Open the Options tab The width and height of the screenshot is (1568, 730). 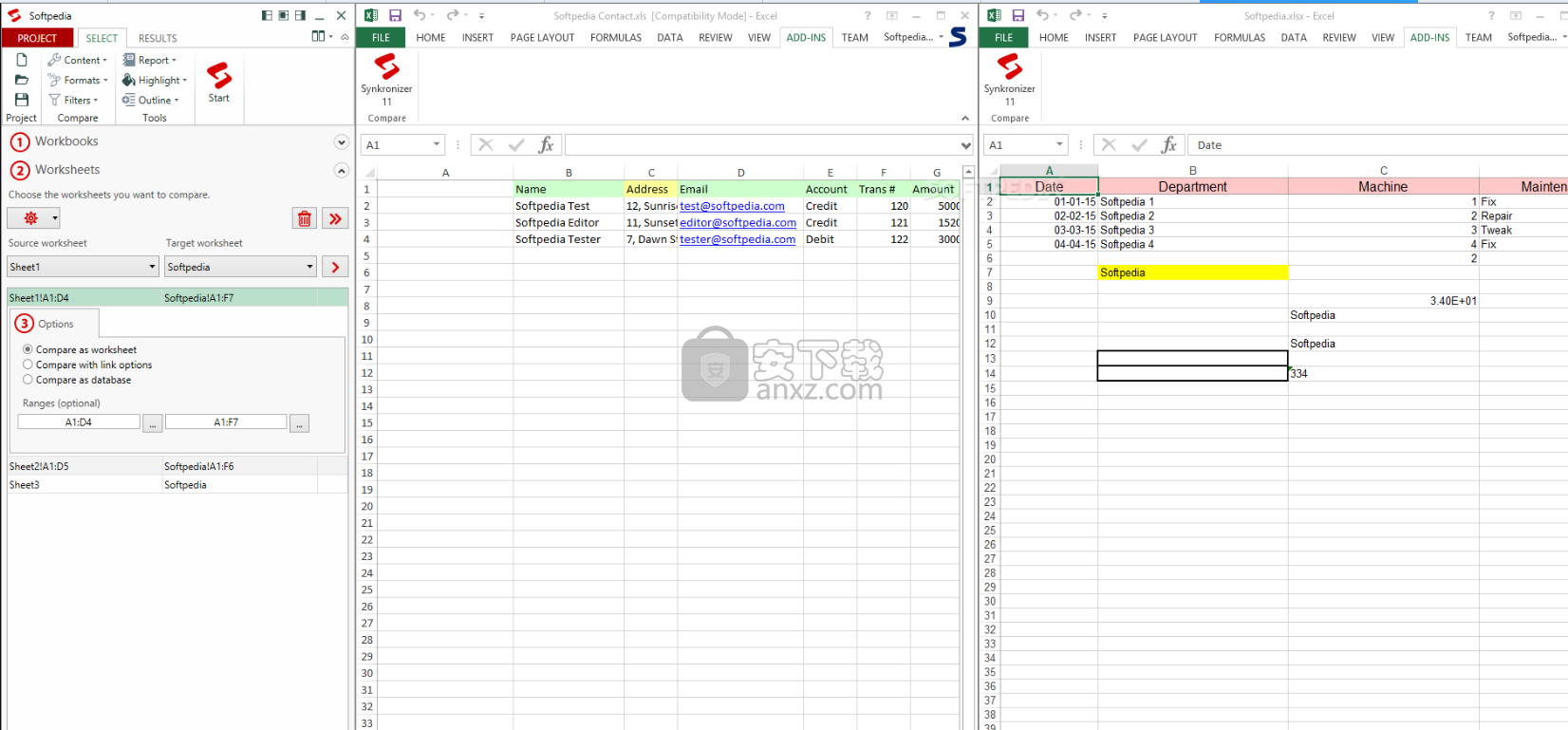tap(55, 324)
